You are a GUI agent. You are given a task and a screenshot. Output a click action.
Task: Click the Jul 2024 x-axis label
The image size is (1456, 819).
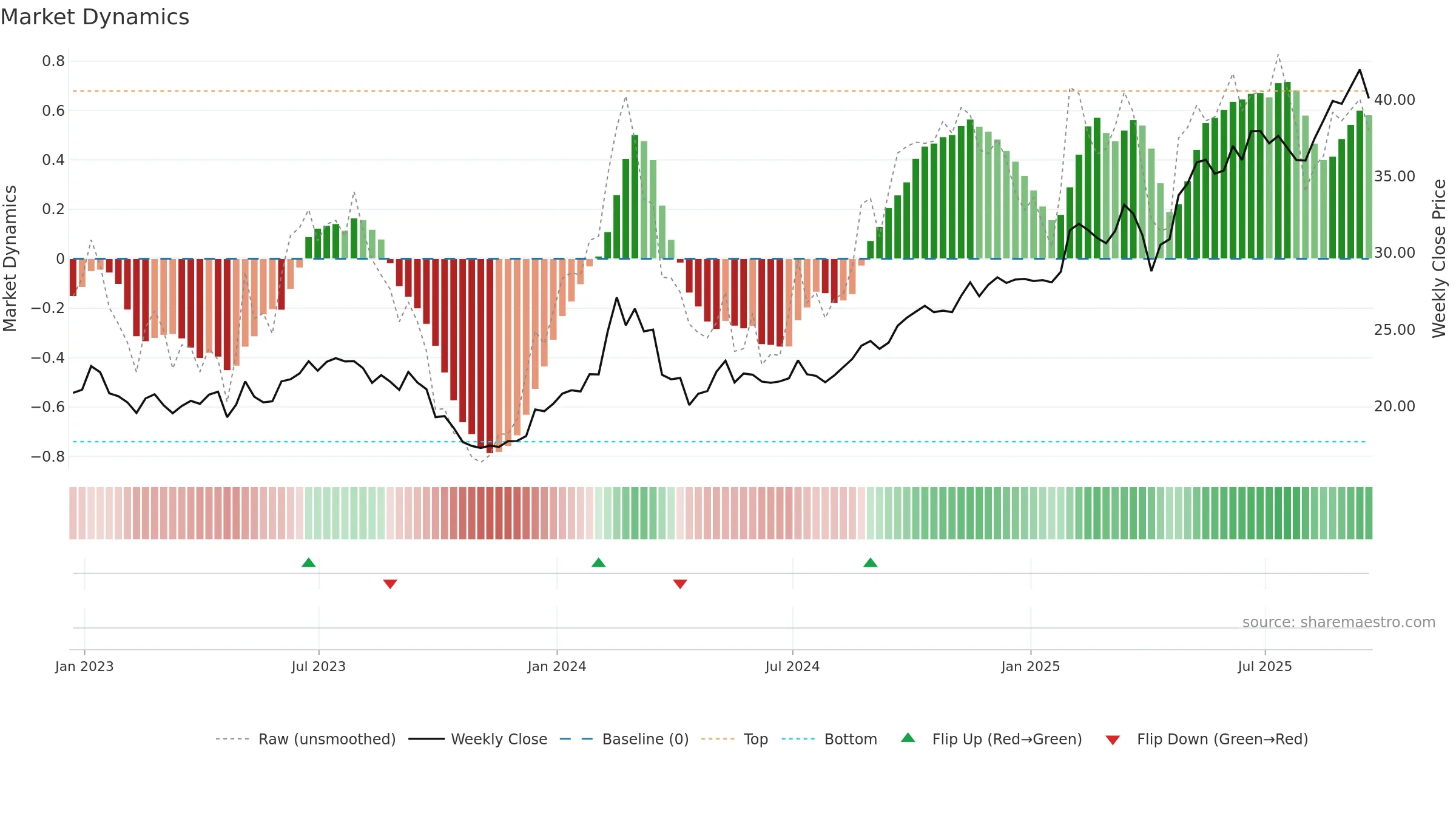coord(792,666)
